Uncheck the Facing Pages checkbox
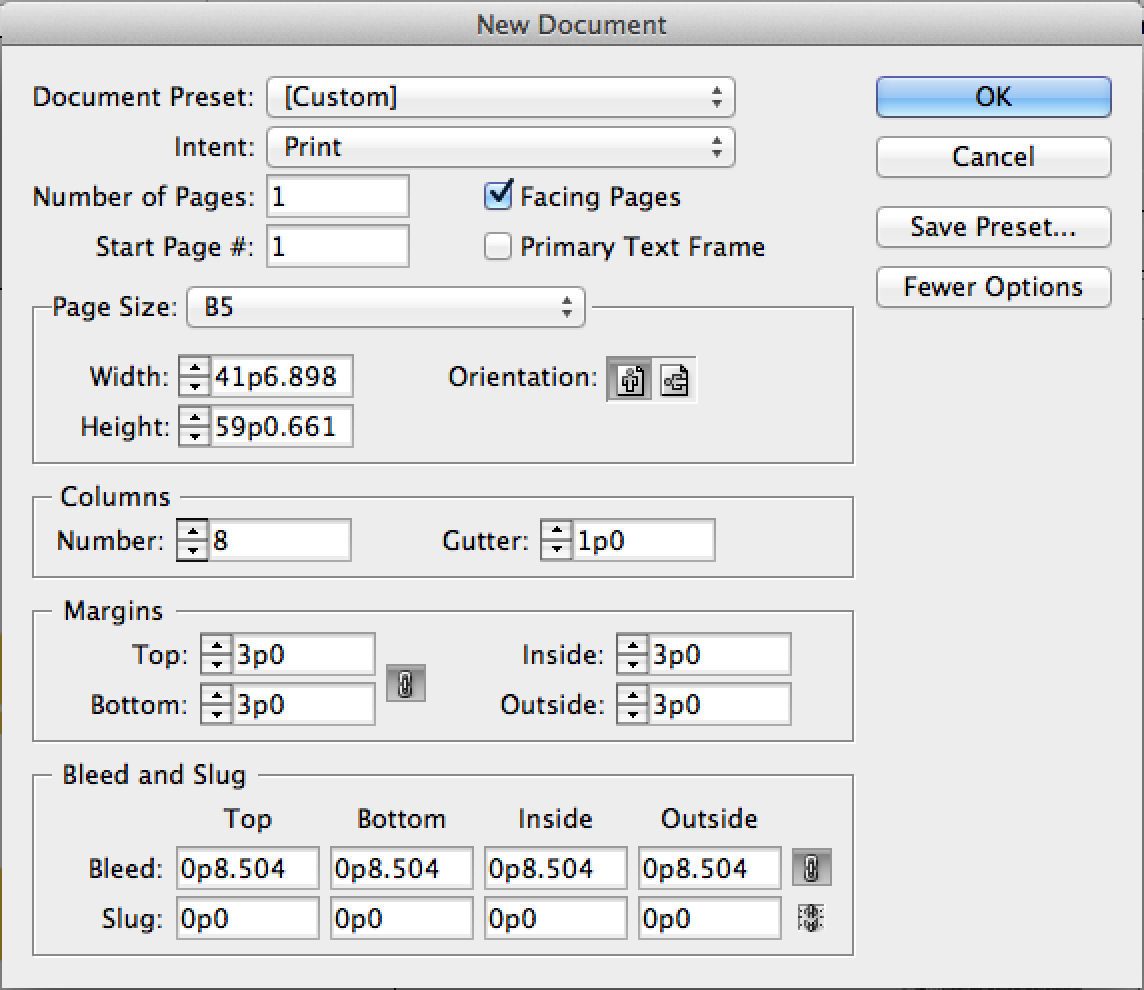Image resolution: width=1144 pixels, height=990 pixels. [x=498, y=196]
